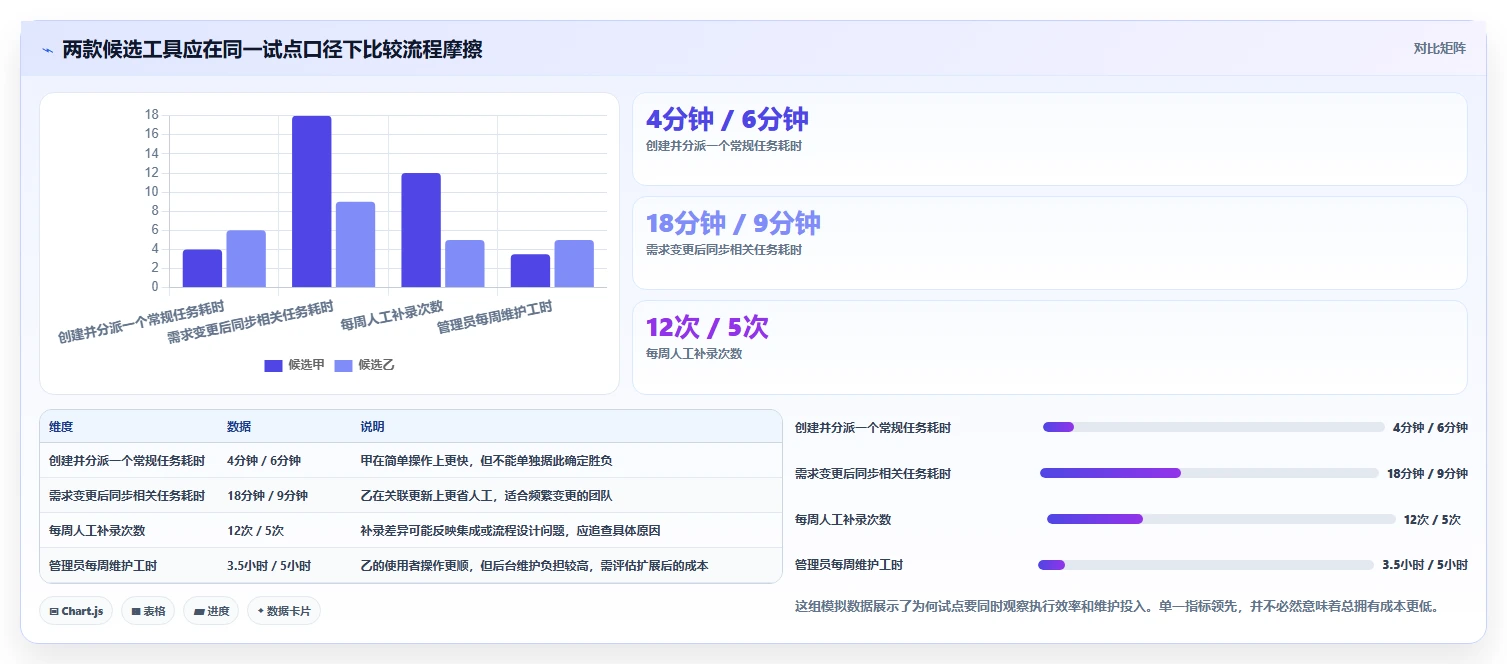1507x664 pixels.
Task: Click x-axis label 管理员每周维护工时 in chart
Action: [x=495, y=318]
